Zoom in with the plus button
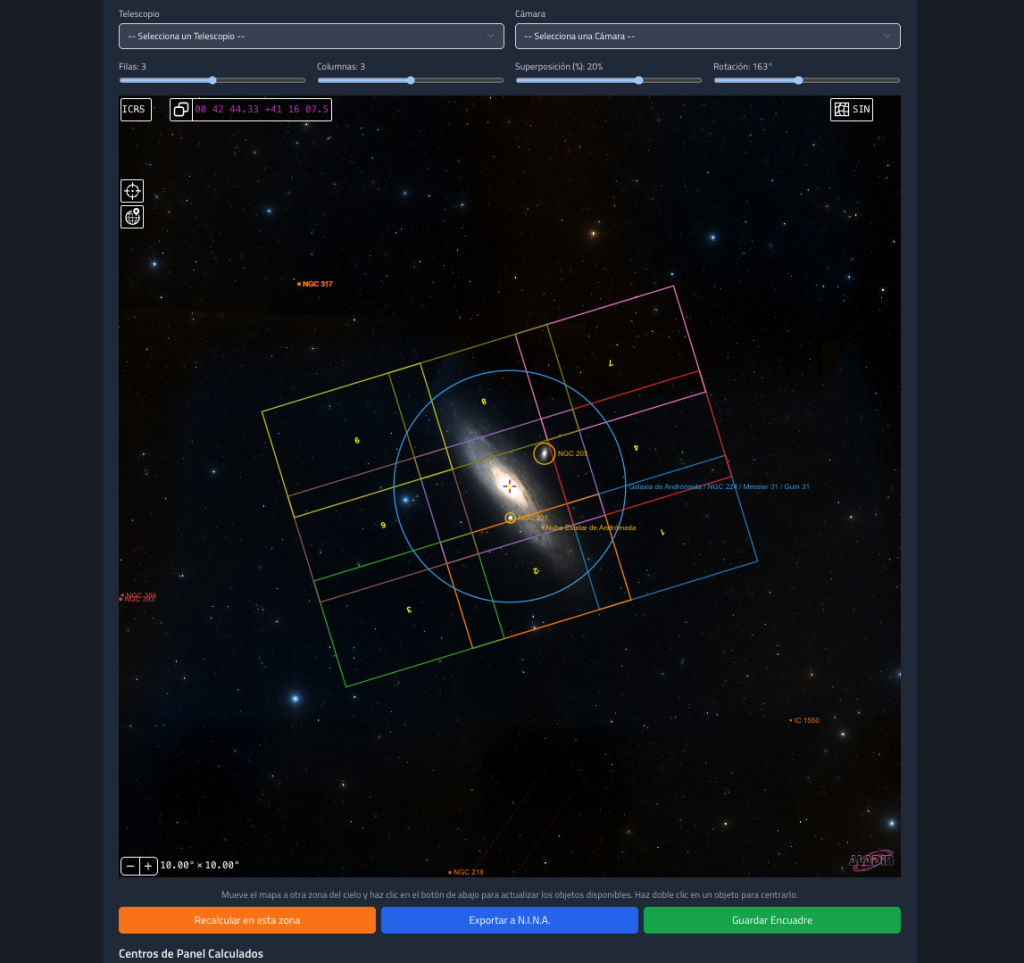The width and height of the screenshot is (1024, 963). [x=148, y=866]
